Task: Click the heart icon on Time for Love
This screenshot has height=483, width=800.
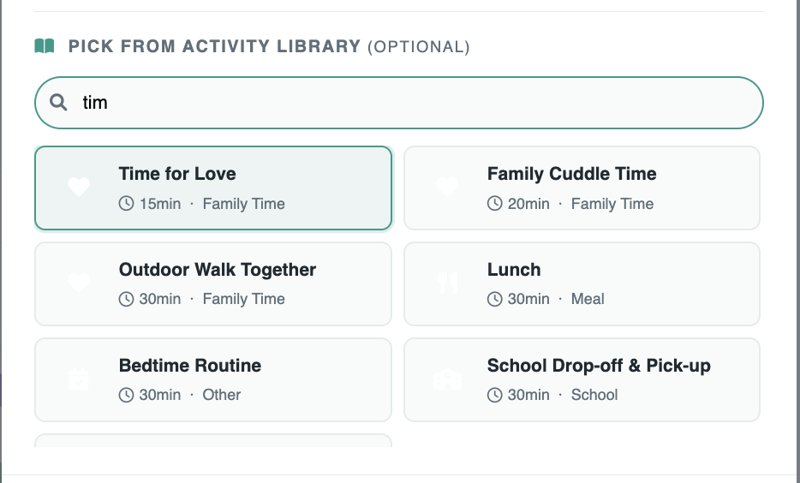Action: [79, 187]
